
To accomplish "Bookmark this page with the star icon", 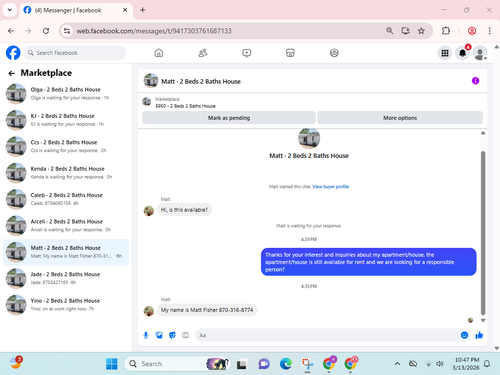I will (421, 31).
